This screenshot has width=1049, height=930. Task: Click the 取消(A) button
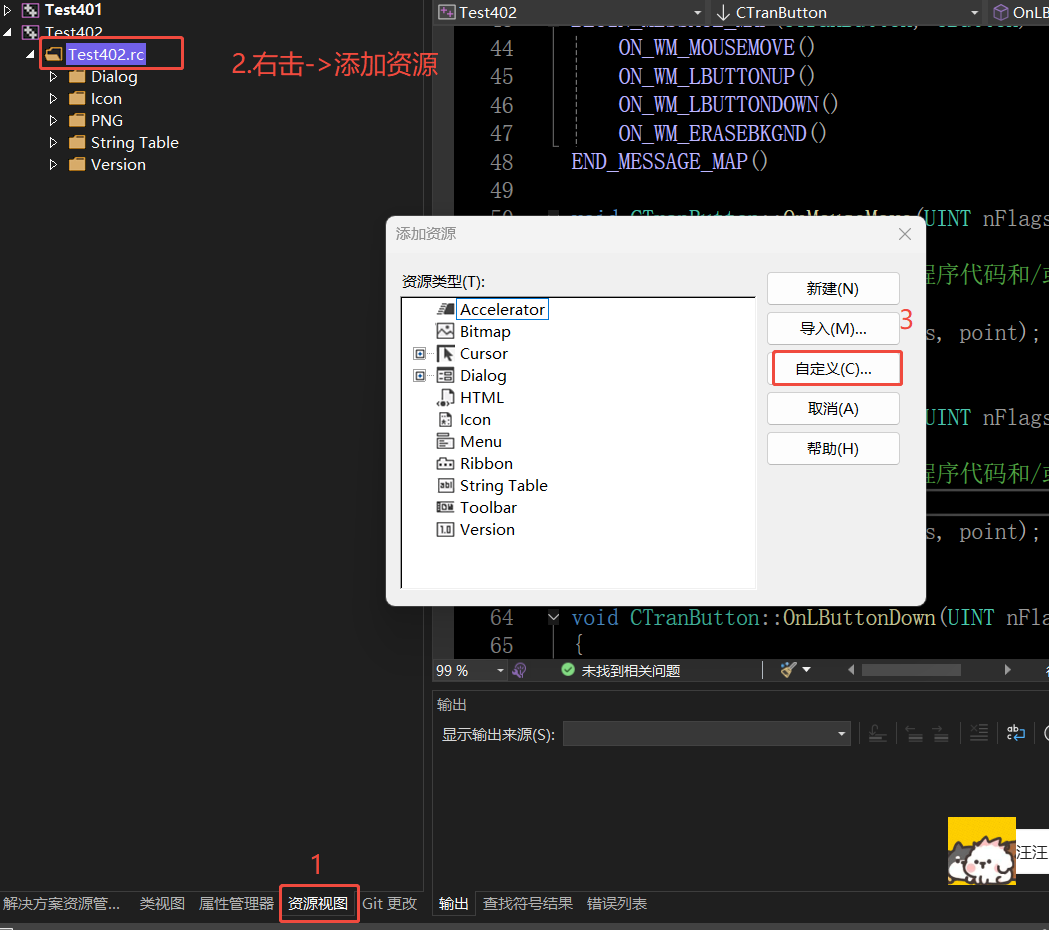[833, 408]
